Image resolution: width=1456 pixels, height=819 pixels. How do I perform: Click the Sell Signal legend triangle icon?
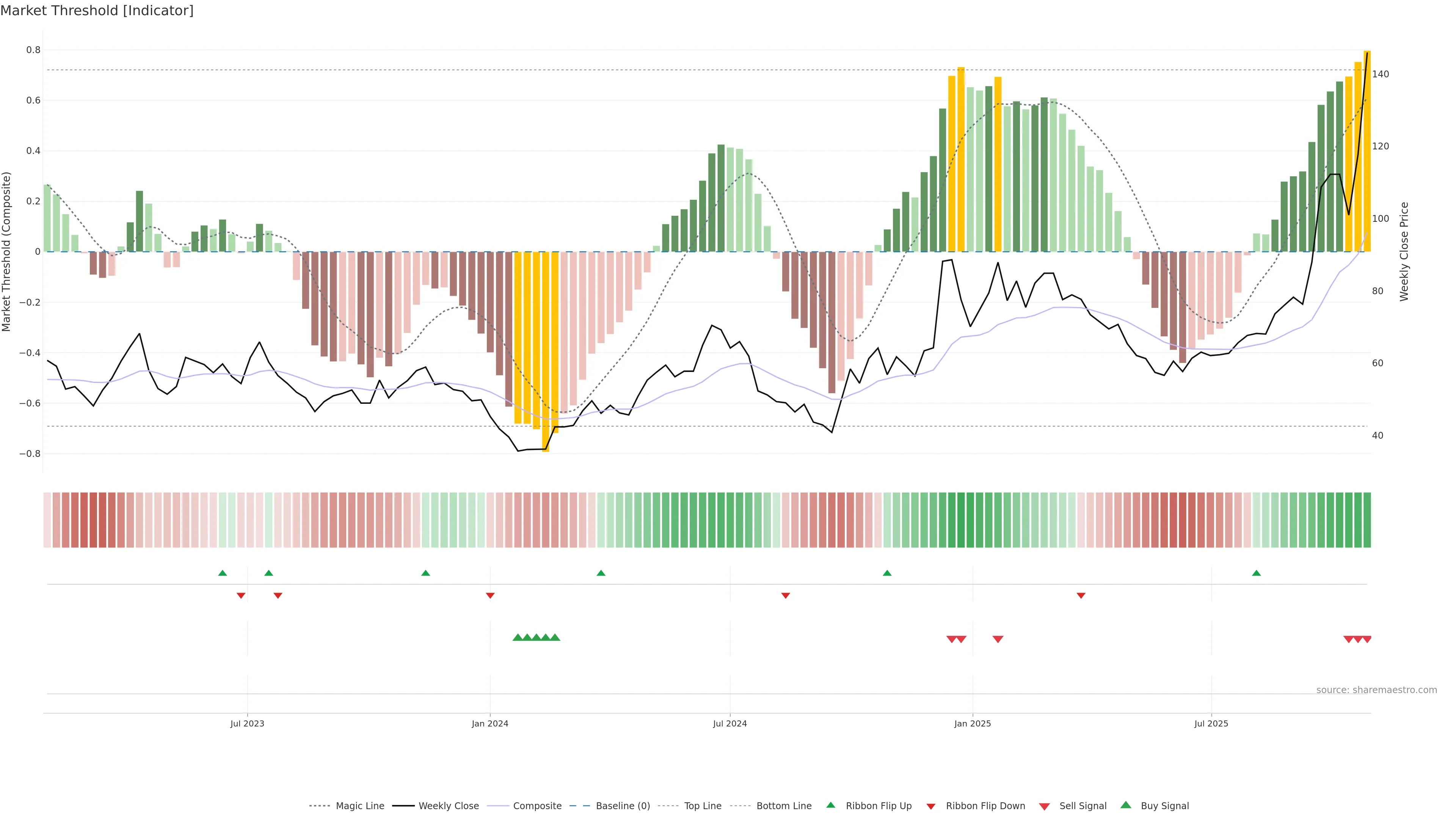1044,806
